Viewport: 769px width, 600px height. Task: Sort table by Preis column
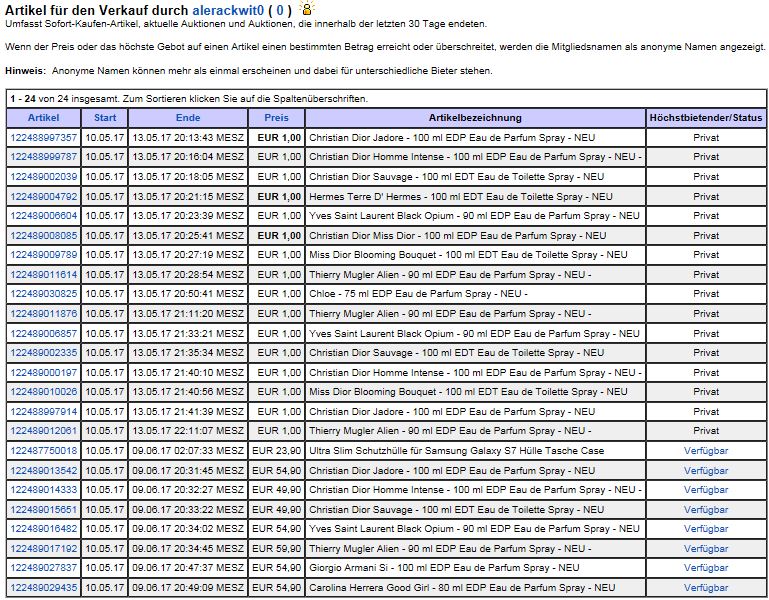(x=277, y=118)
